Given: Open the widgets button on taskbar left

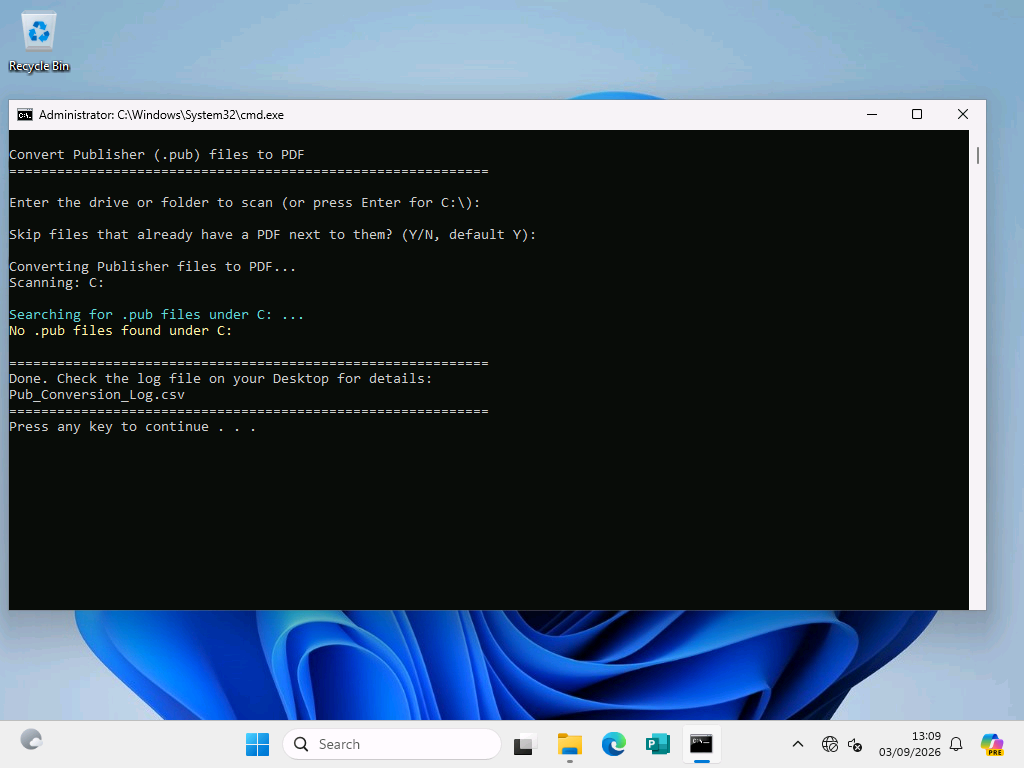Looking at the screenshot, I should click(x=31, y=740).
